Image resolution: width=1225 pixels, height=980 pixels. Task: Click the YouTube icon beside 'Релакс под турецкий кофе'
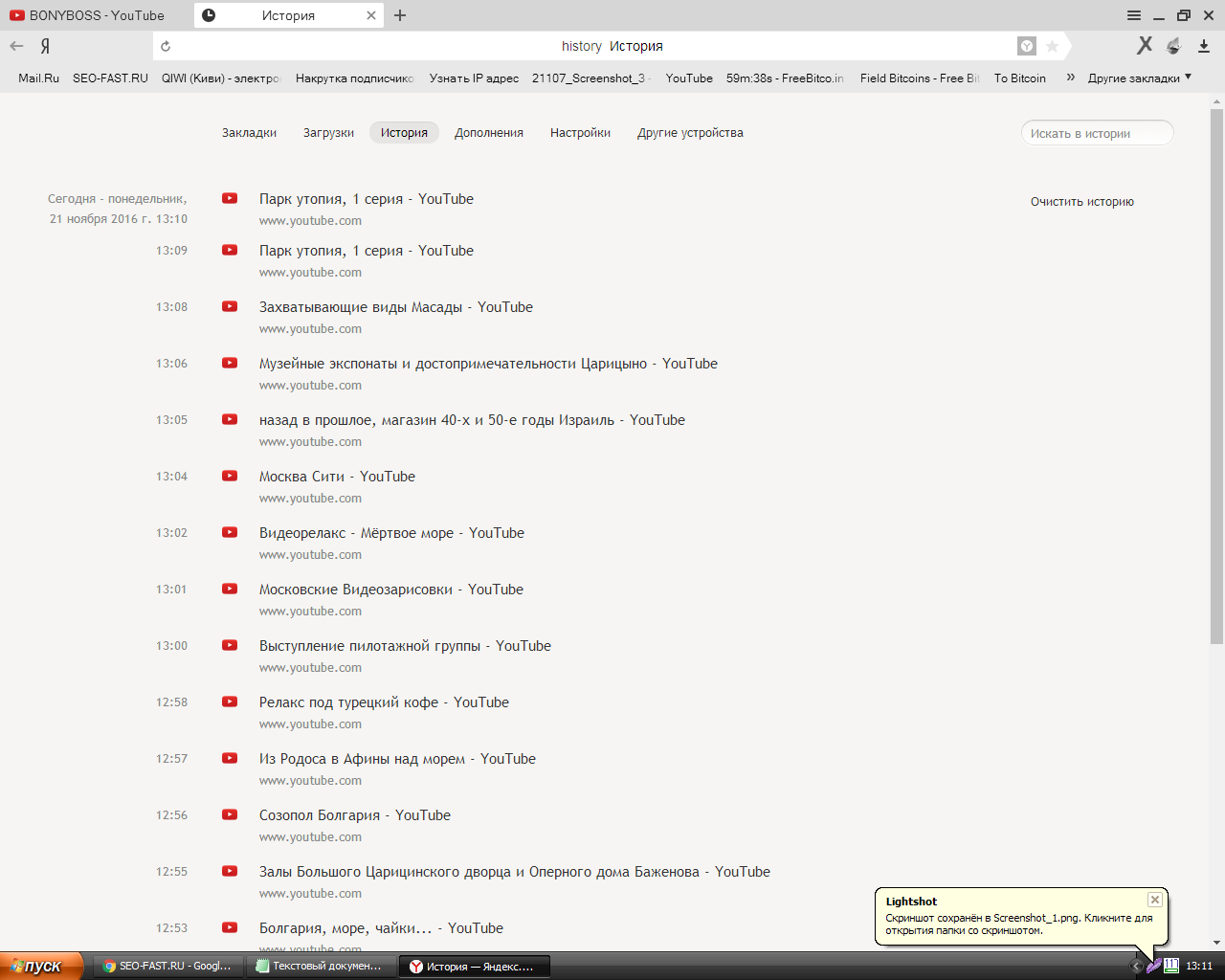click(x=230, y=702)
